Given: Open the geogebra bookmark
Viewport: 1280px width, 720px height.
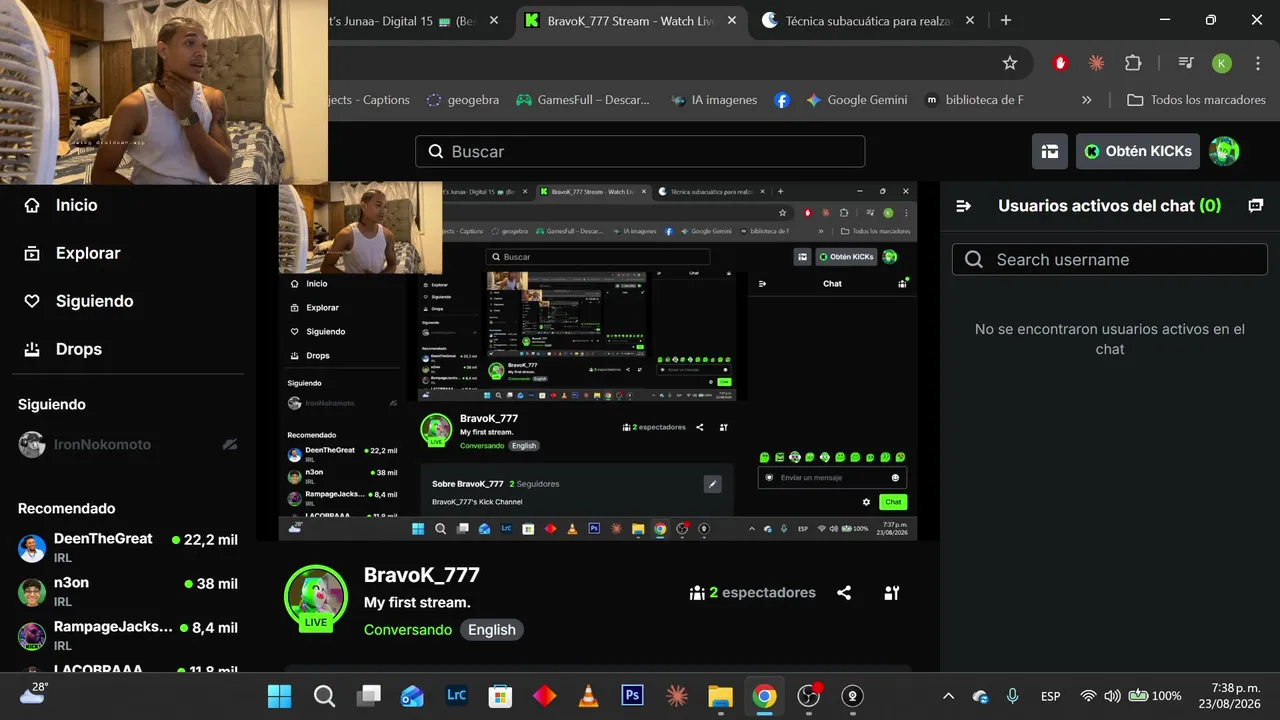Looking at the screenshot, I should [462, 100].
